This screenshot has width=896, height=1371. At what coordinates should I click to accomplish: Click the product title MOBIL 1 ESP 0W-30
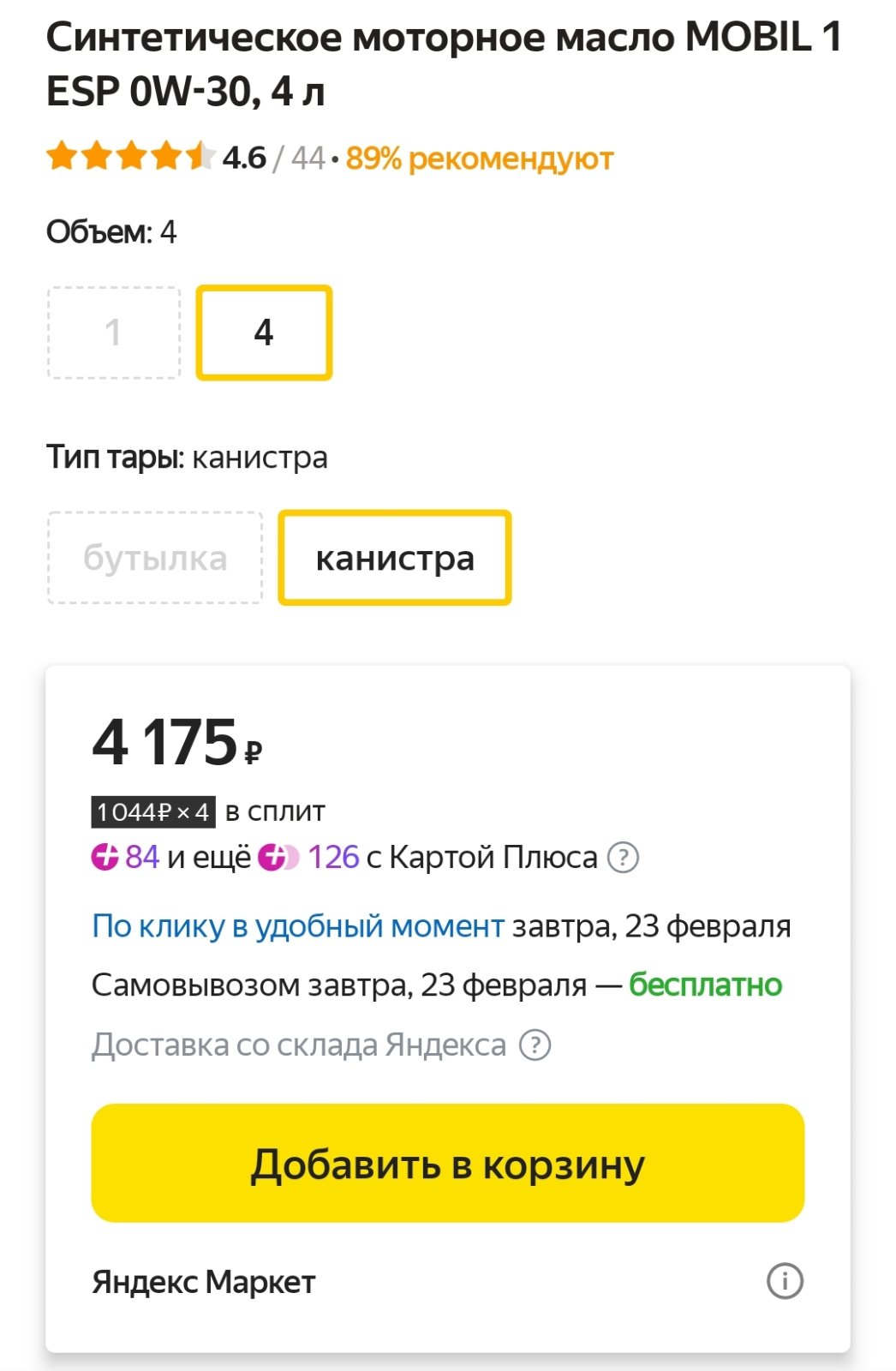[x=444, y=64]
